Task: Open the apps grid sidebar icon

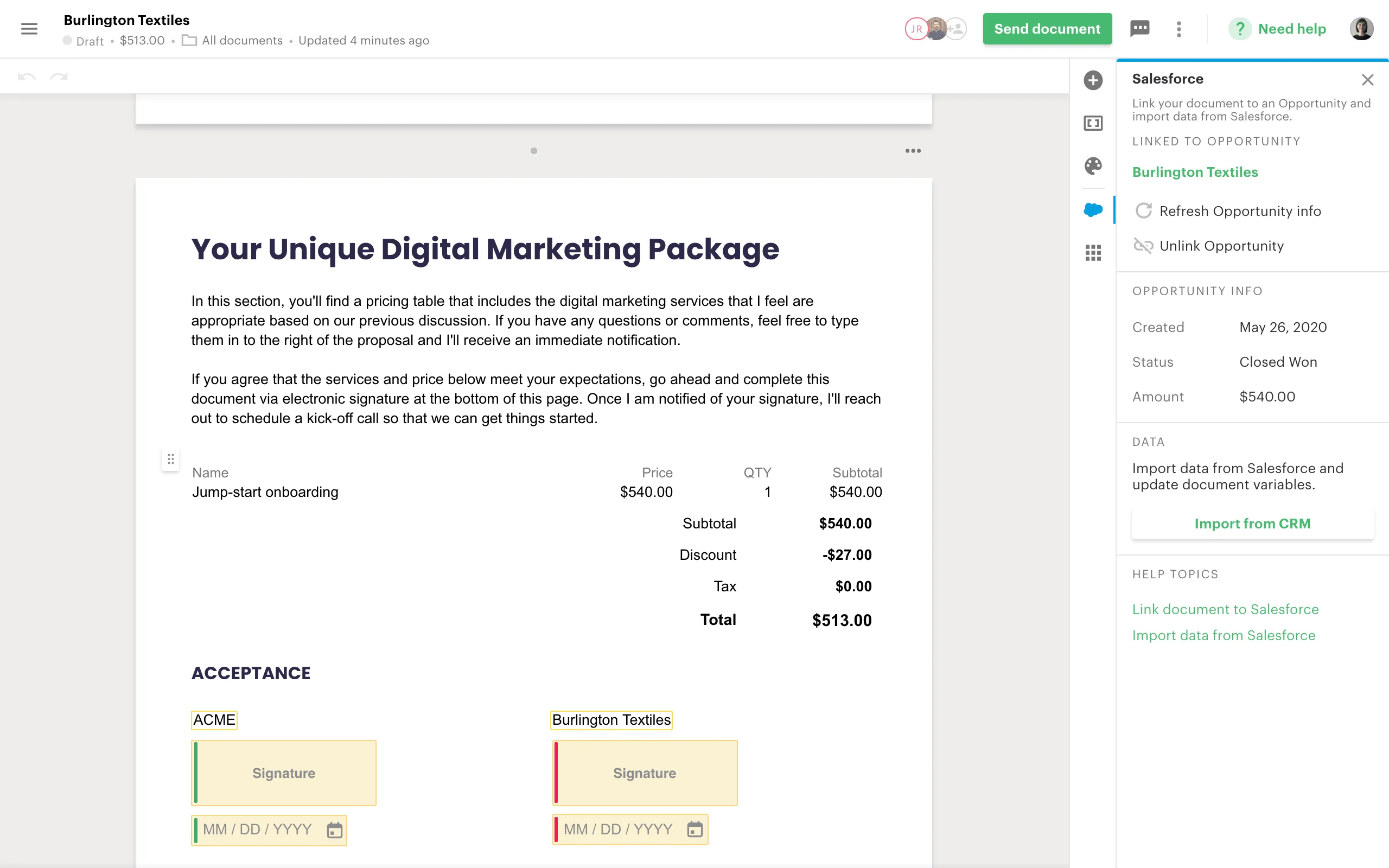Action: point(1093,253)
